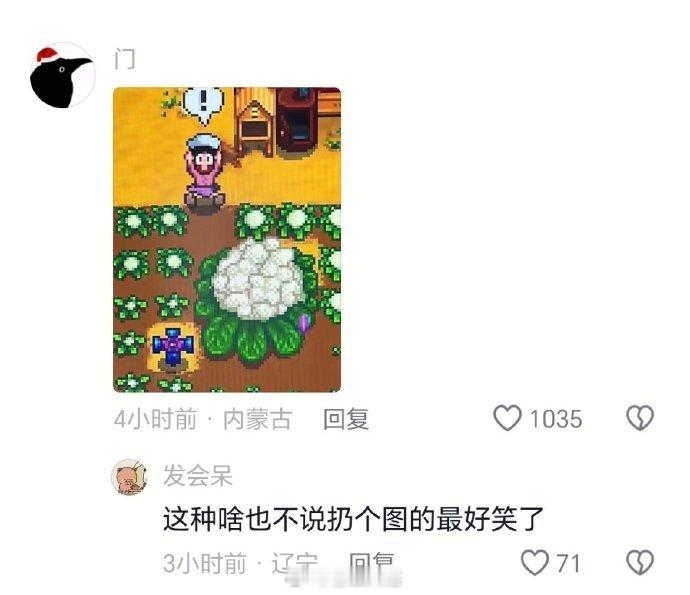Select the reply text 这种啥也不说扔个图的最好笑了
690x595 pixels.
(x=353, y=519)
